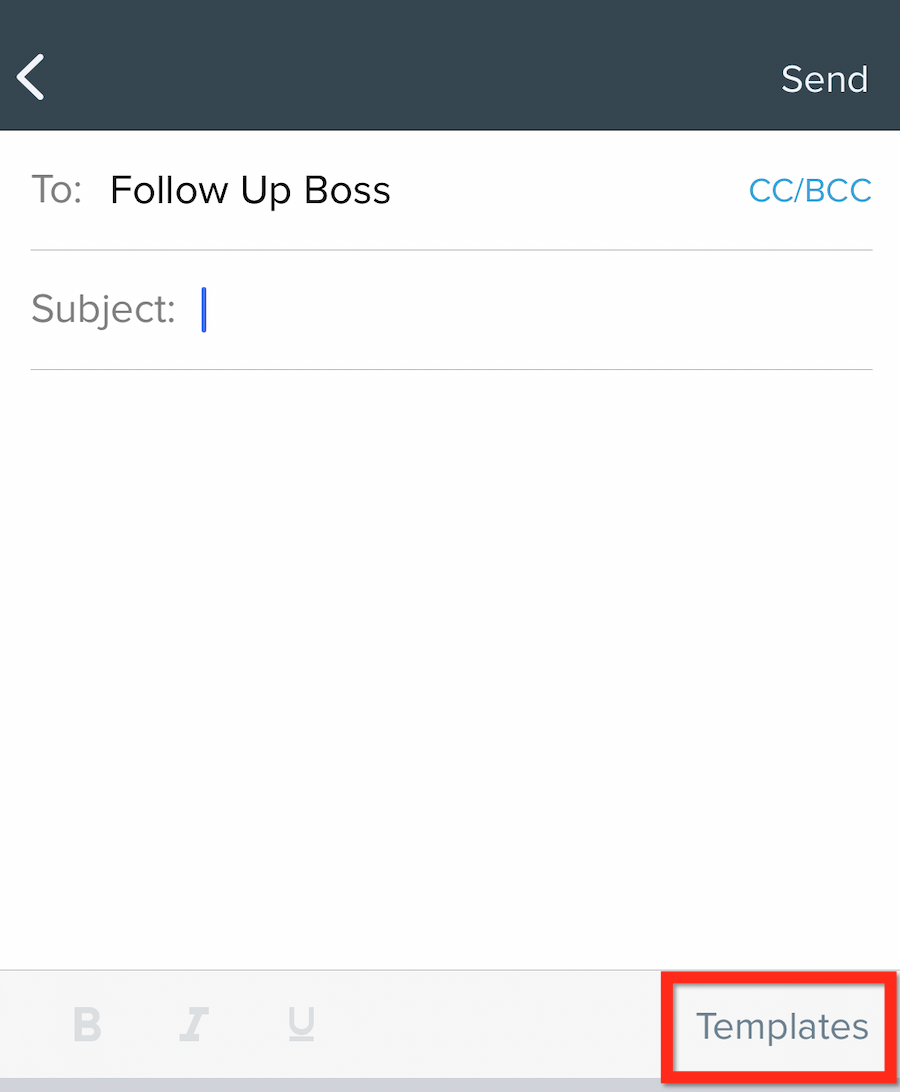Screen dimensions: 900x1092
Task: Toggle italic formatting with the I icon
Action: point(194,1024)
